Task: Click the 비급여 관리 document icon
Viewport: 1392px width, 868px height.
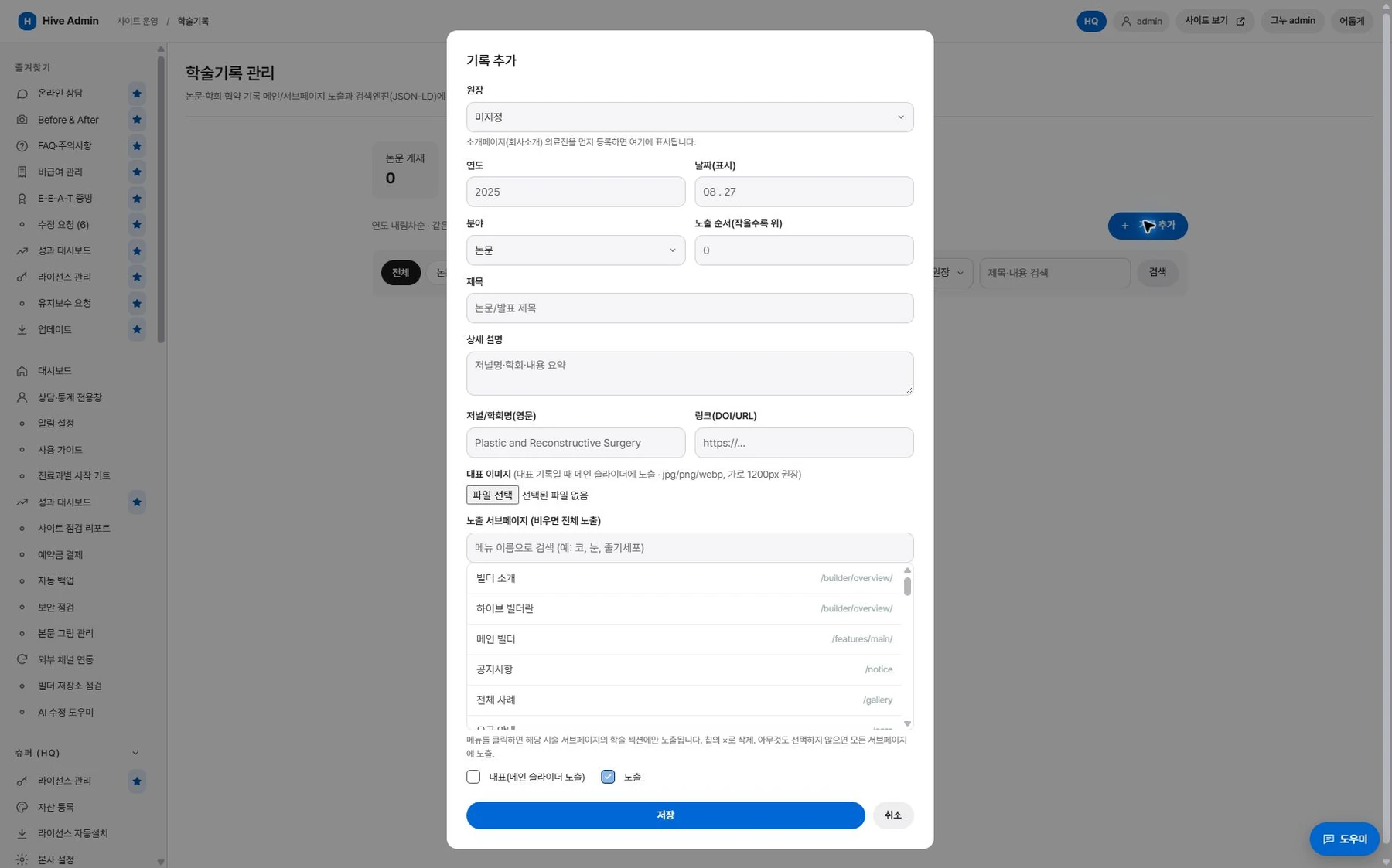Action: 22,172
